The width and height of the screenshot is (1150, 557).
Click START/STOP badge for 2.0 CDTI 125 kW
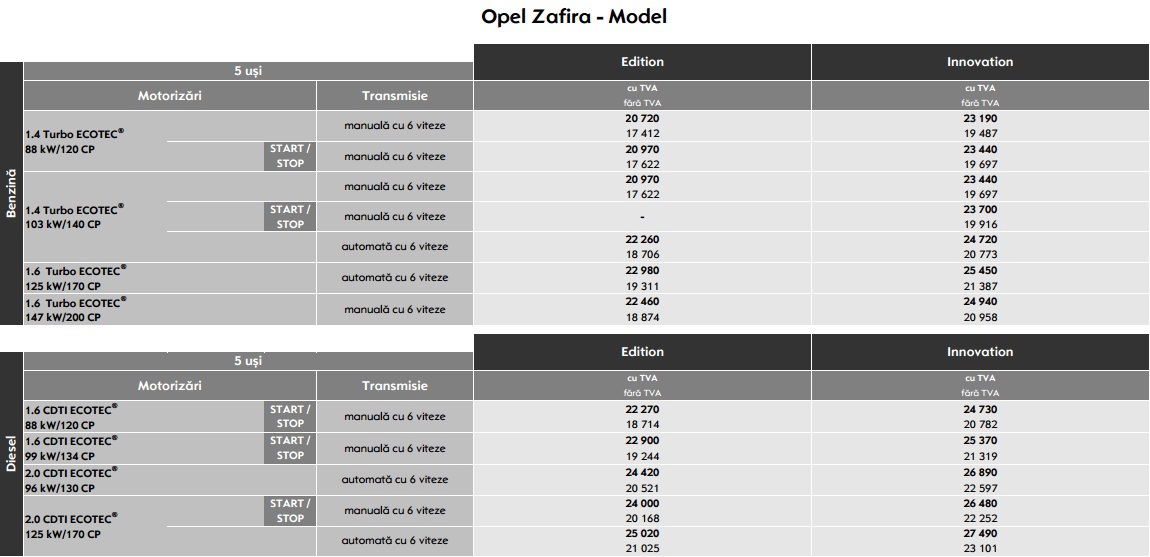(x=290, y=511)
